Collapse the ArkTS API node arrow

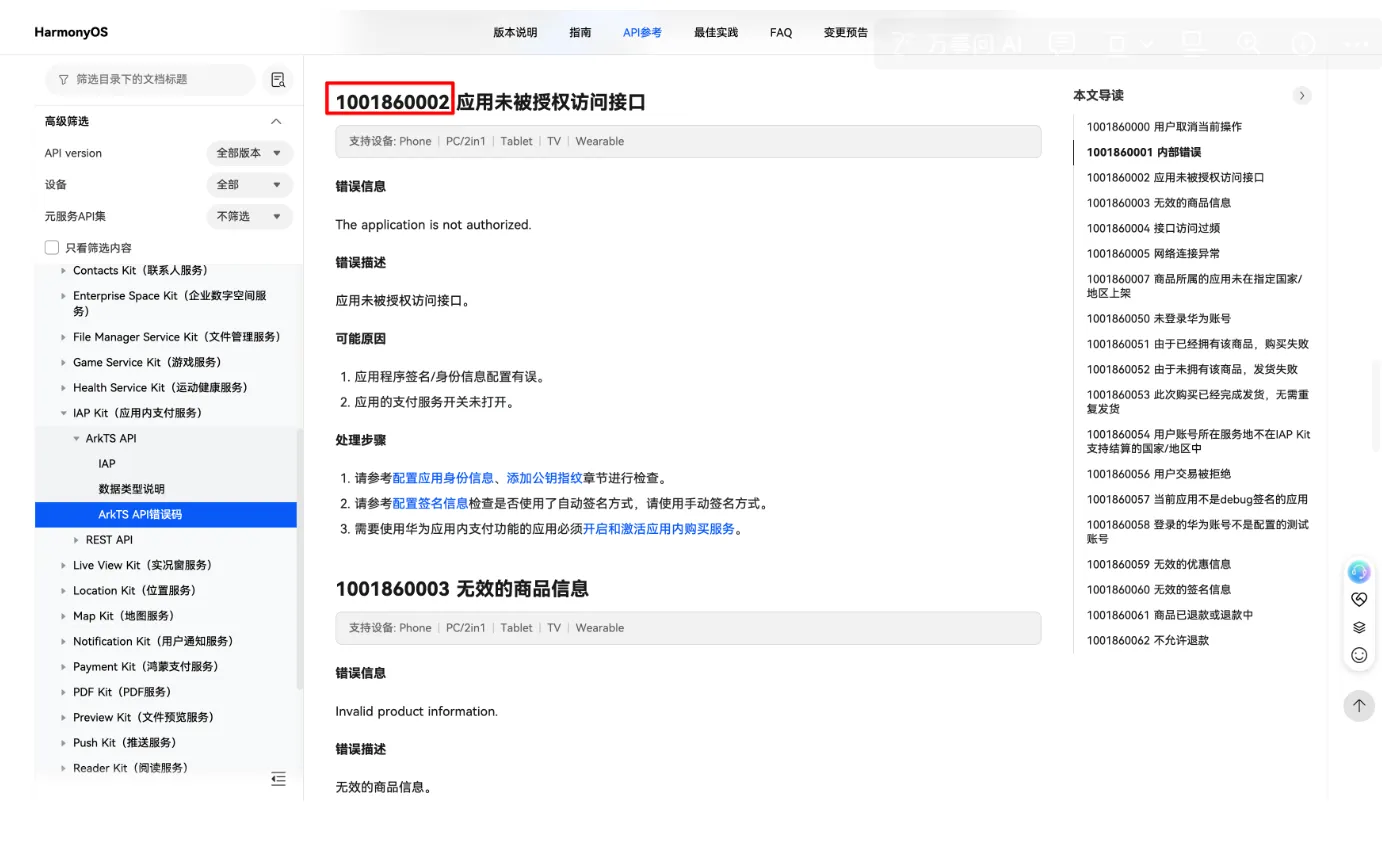pyautogui.click(x=77, y=439)
